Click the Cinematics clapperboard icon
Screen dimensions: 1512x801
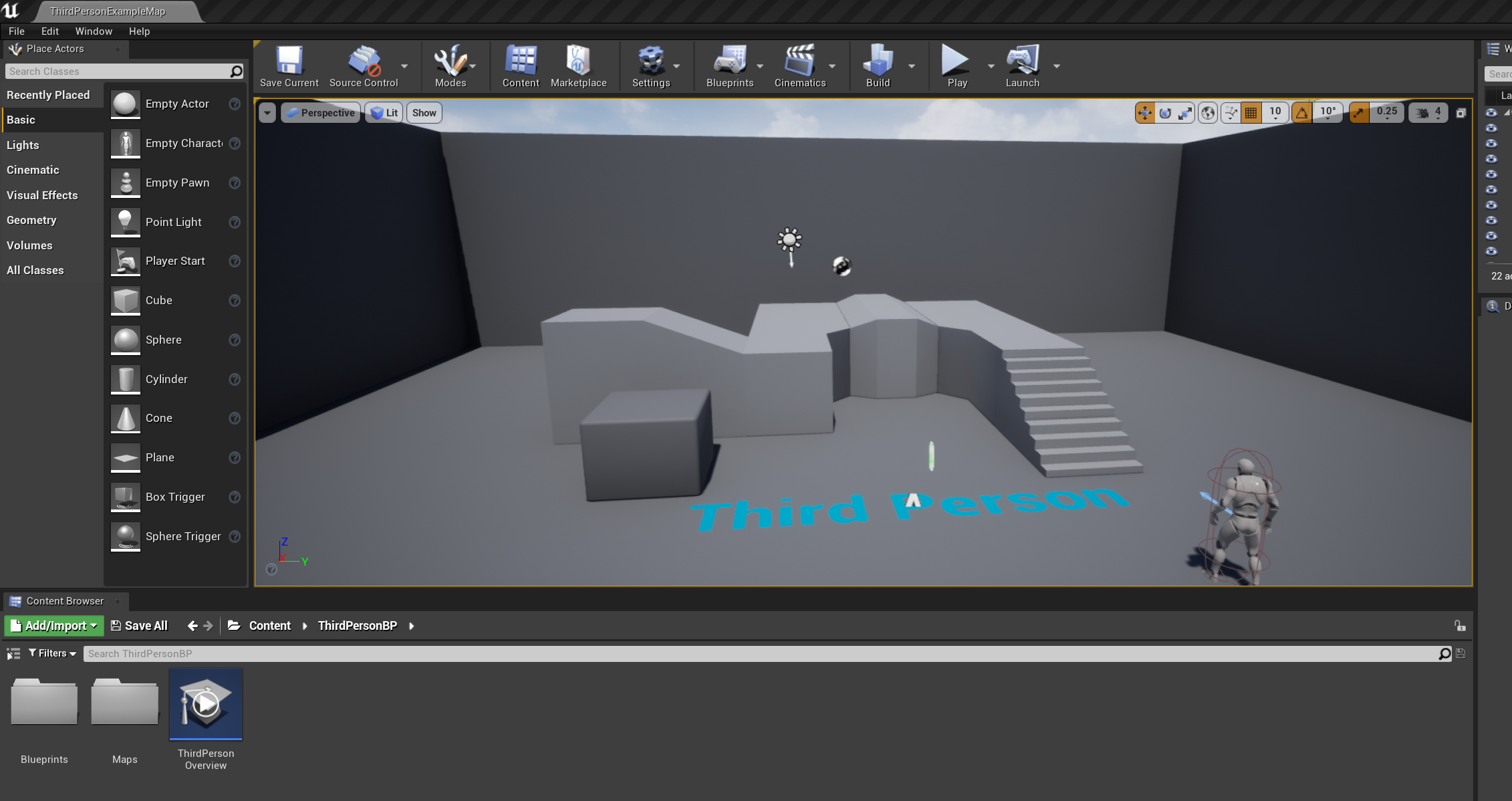click(x=799, y=66)
